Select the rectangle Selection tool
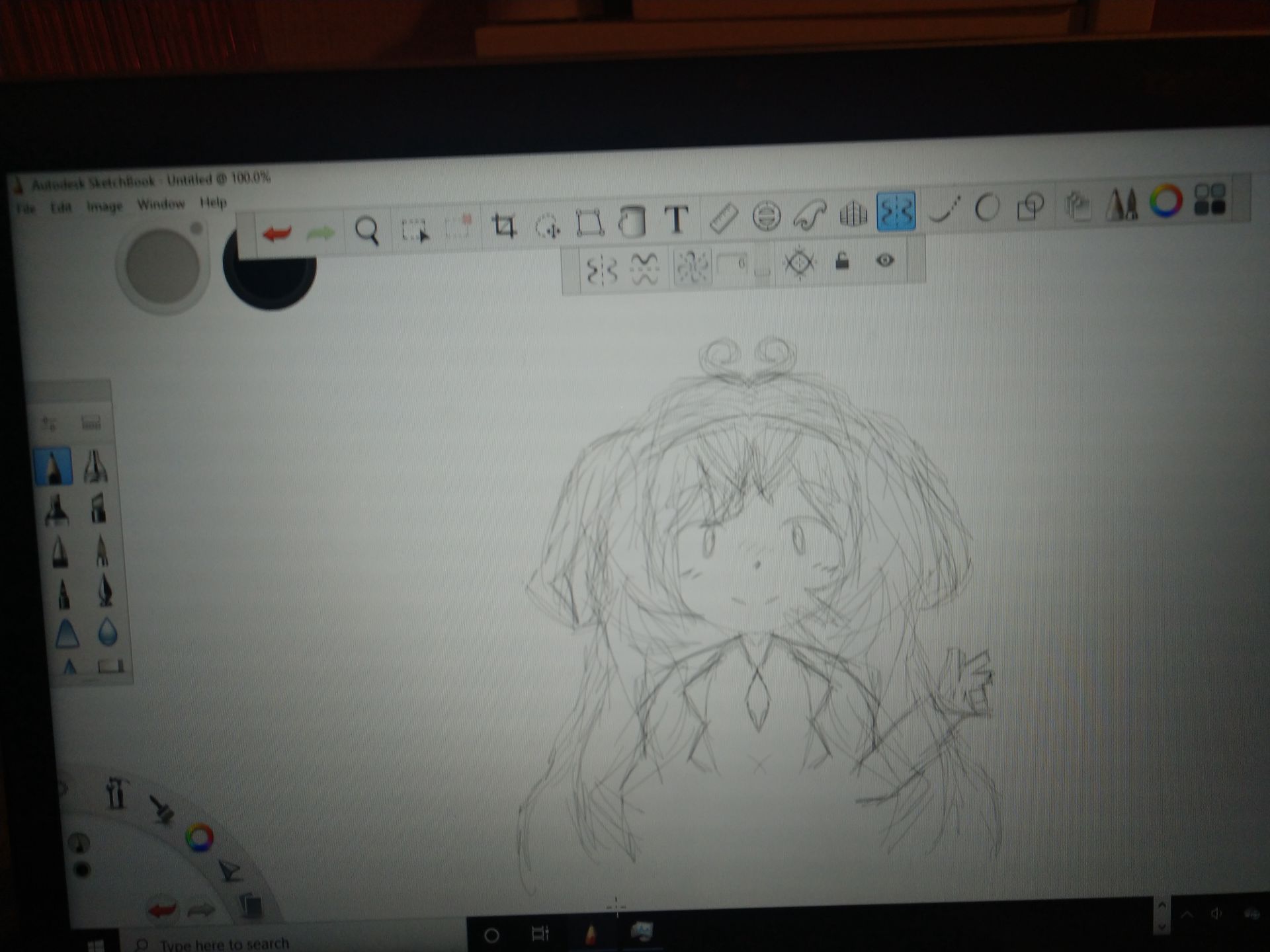Image resolution: width=1270 pixels, height=952 pixels. point(415,229)
